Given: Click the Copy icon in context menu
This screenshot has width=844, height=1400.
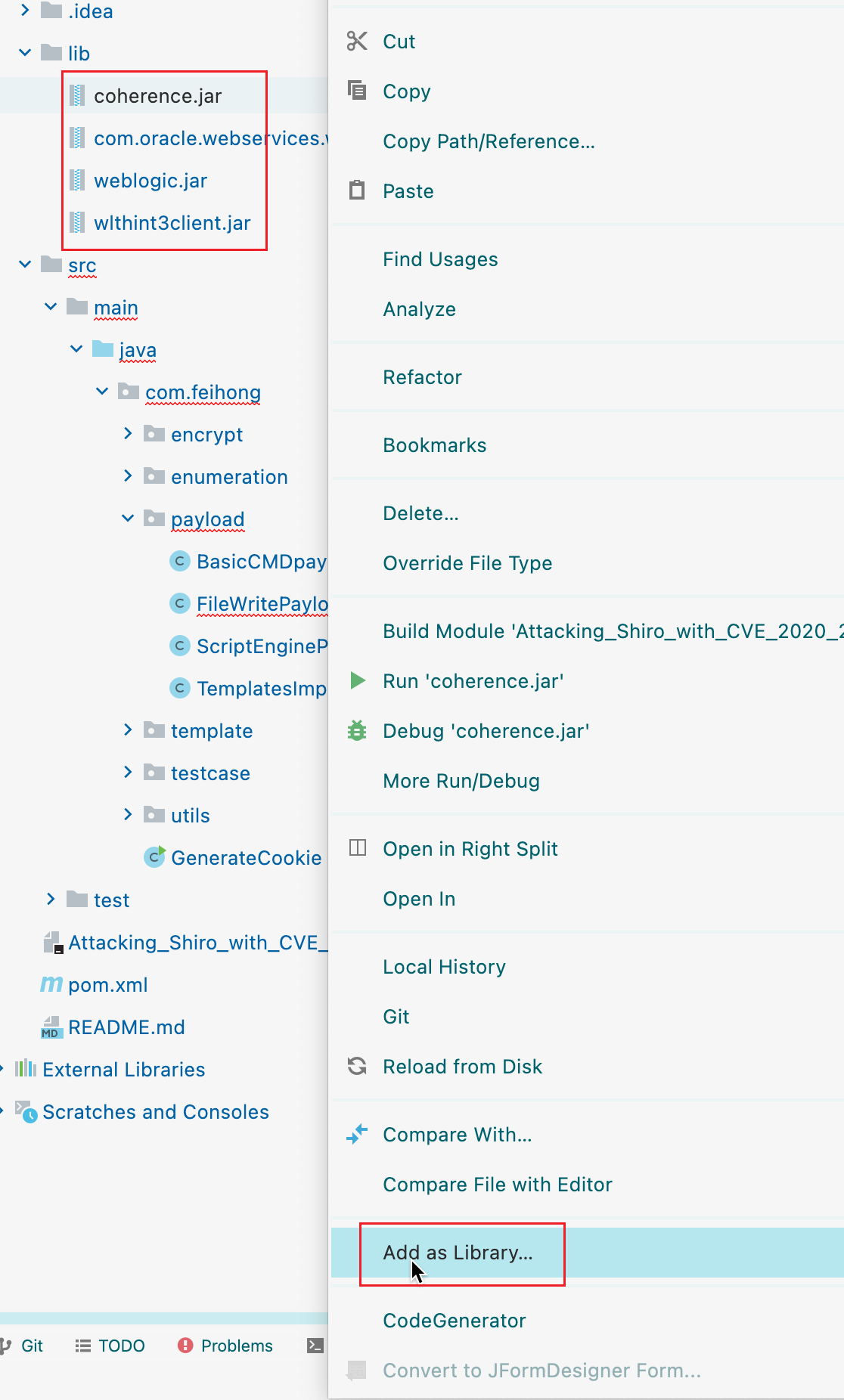Looking at the screenshot, I should pos(357,91).
